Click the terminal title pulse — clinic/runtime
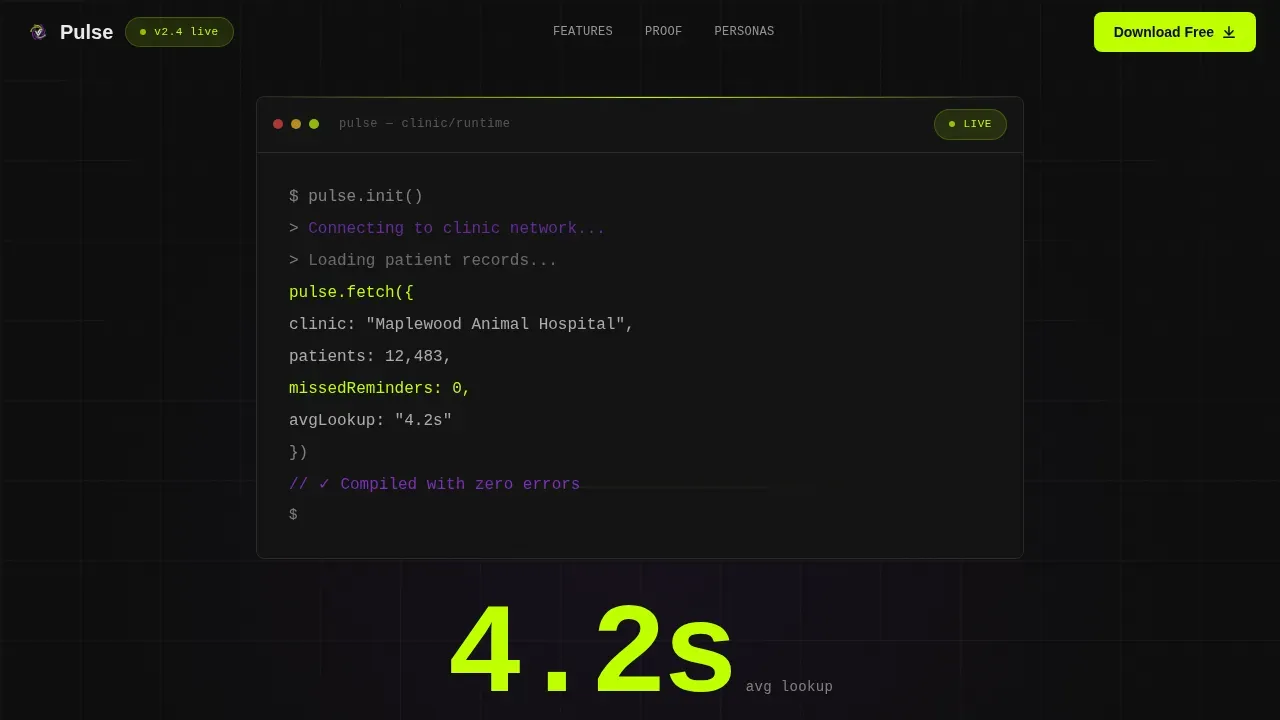Image resolution: width=1280 pixels, height=720 pixels. pos(424,124)
